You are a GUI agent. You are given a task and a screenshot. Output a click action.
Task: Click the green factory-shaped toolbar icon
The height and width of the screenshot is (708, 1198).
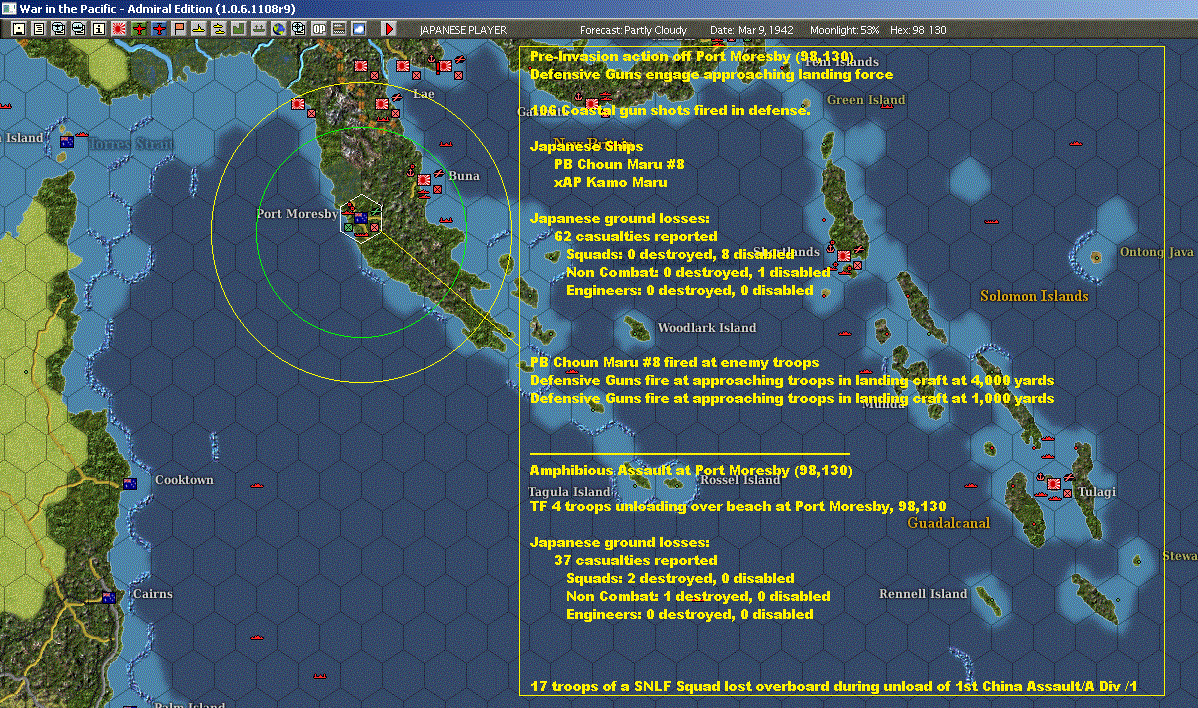tap(238, 29)
